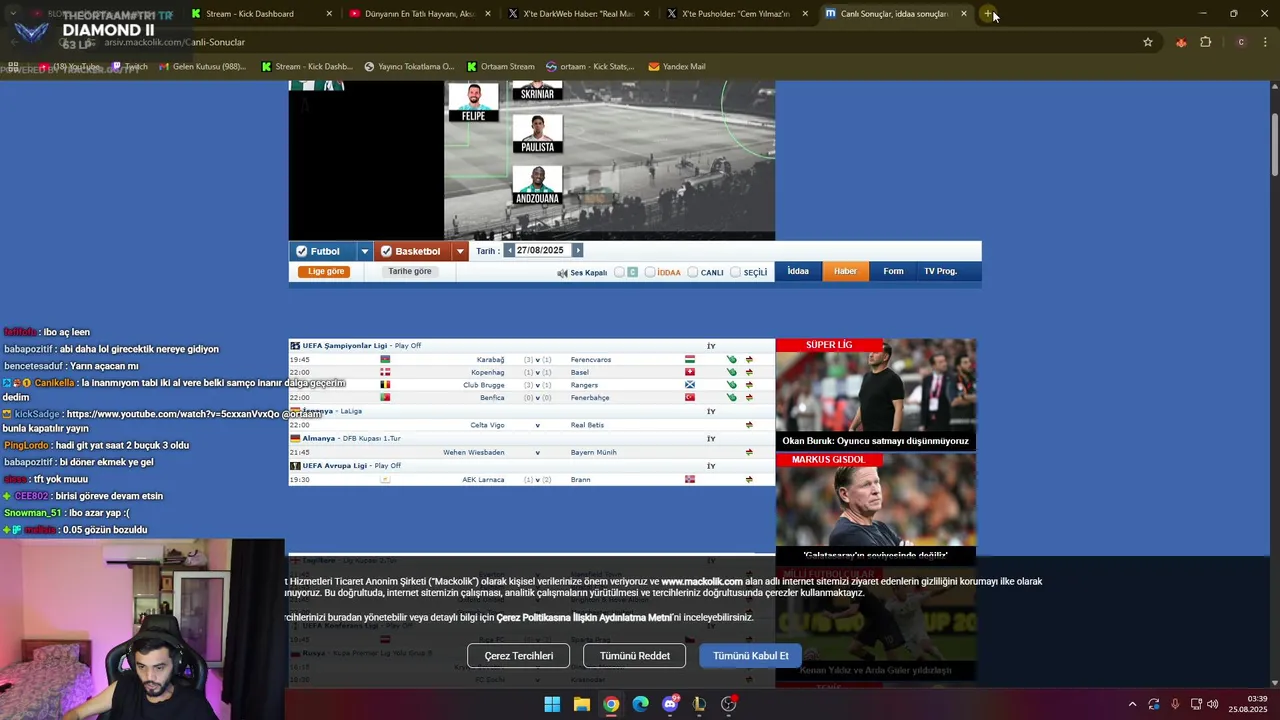
Task: Click green icon in Benfica match row
Action: 732,398
